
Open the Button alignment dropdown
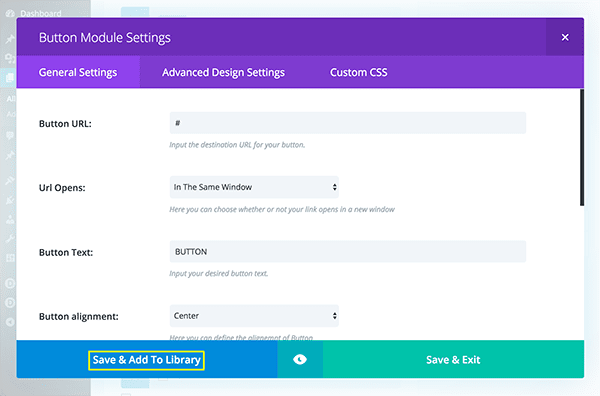pyautogui.click(x=254, y=316)
